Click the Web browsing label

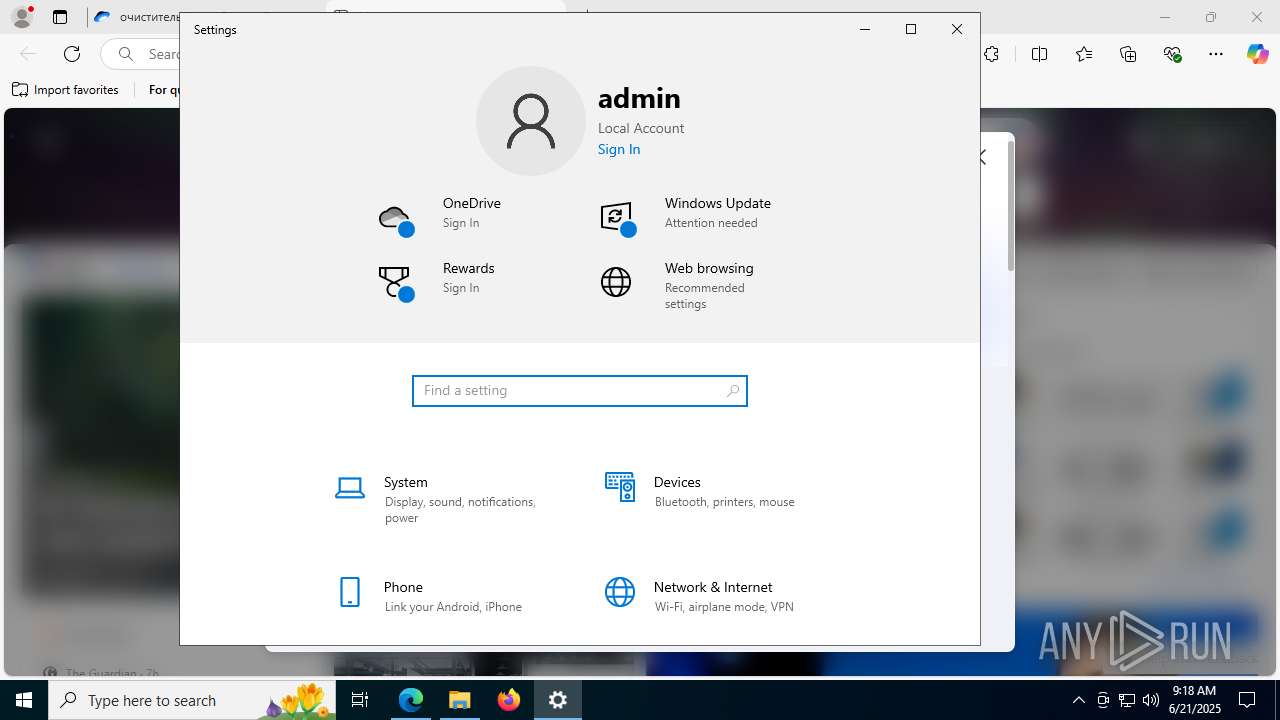coord(709,268)
